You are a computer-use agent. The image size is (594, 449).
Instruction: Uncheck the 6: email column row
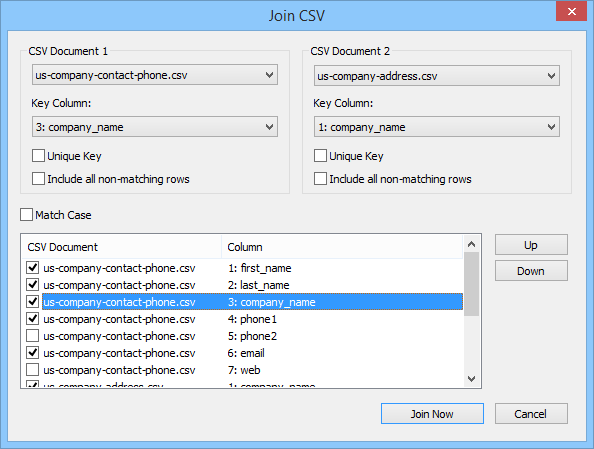point(33,353)
